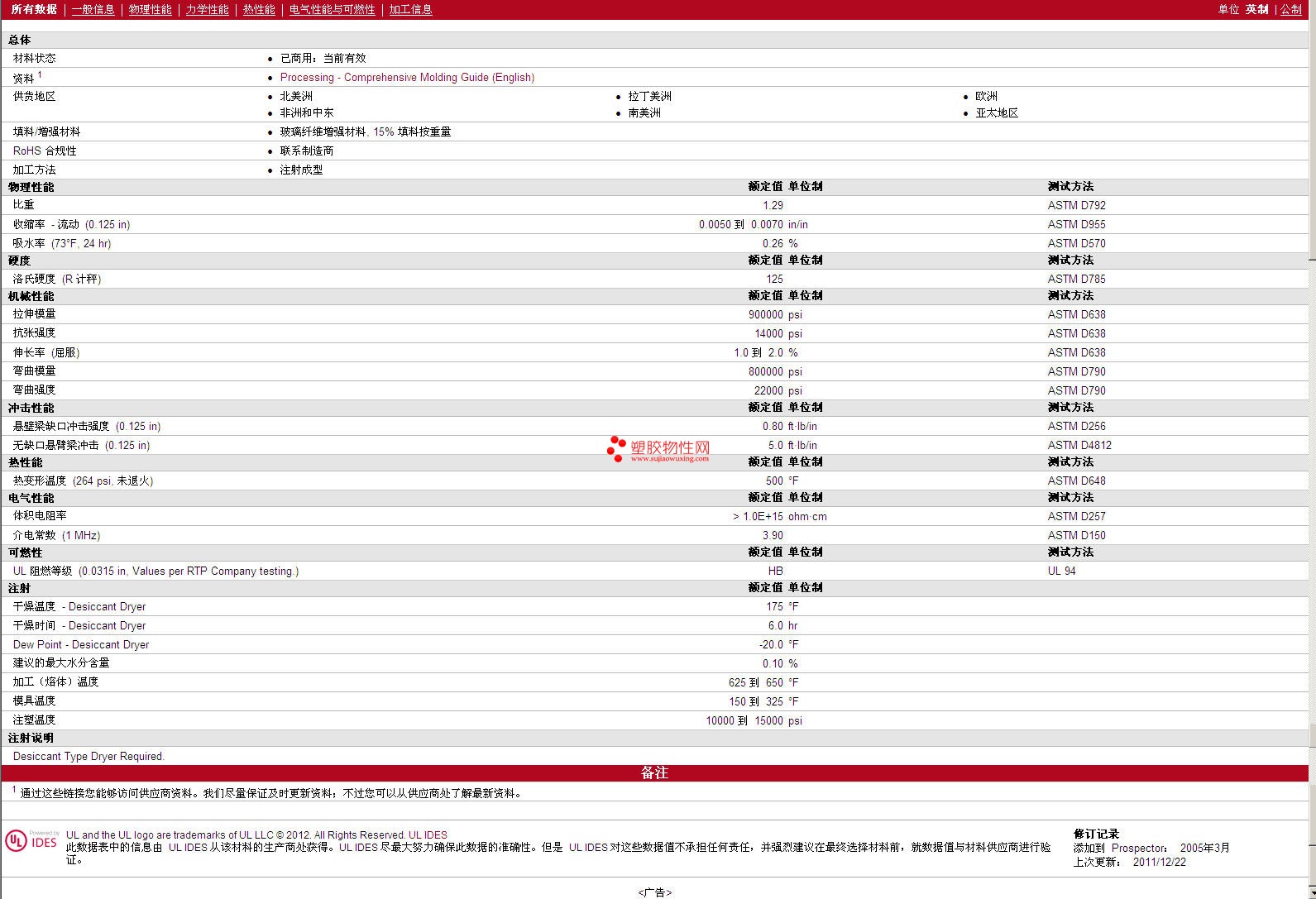The image size is (1316, 899).
Task: Click the 北美洲 region entry
Action: [x=296, y=96]
